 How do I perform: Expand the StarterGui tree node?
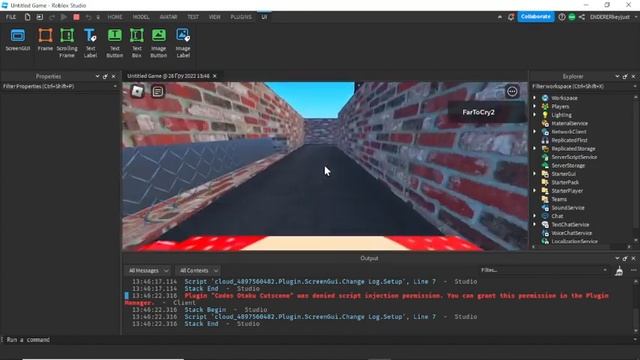click(534, 174)
